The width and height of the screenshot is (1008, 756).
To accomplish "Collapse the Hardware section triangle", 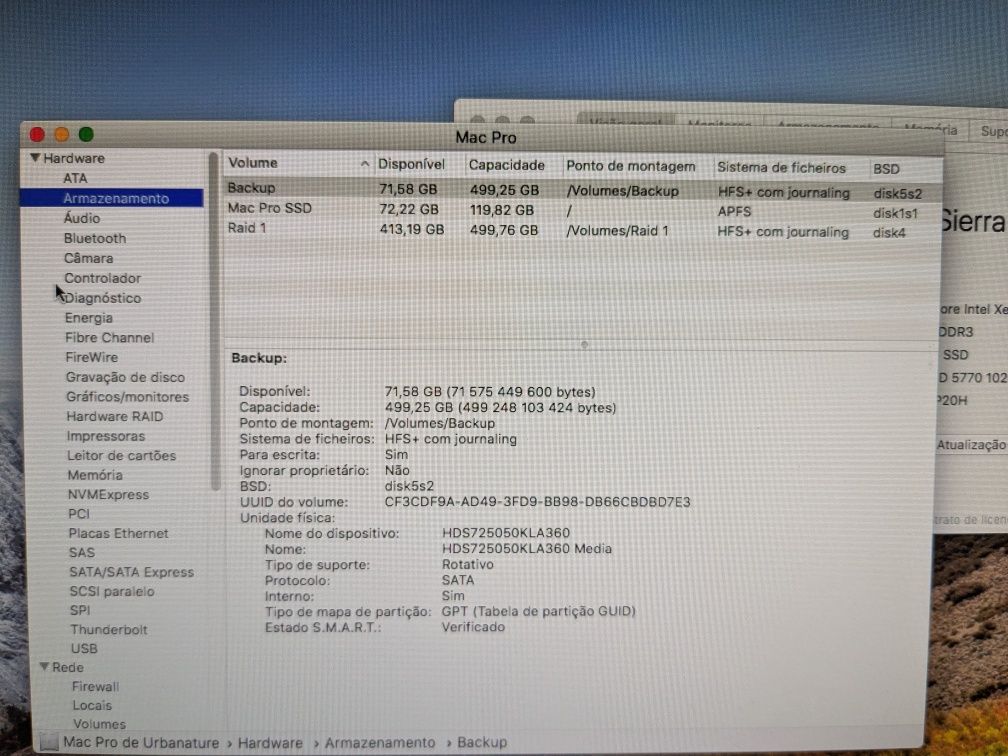I will [35, 158].
